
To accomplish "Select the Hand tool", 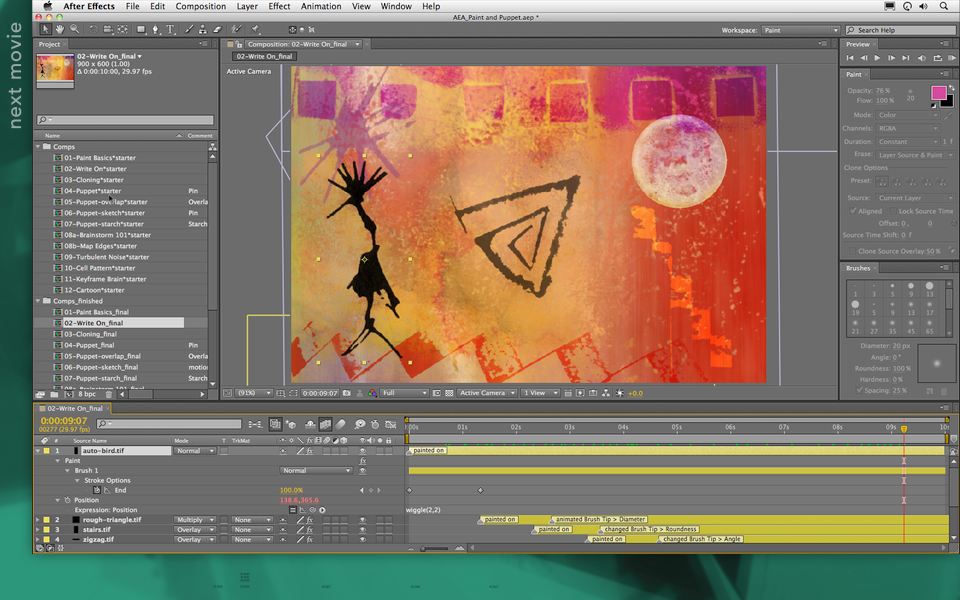I will point(60,29).
